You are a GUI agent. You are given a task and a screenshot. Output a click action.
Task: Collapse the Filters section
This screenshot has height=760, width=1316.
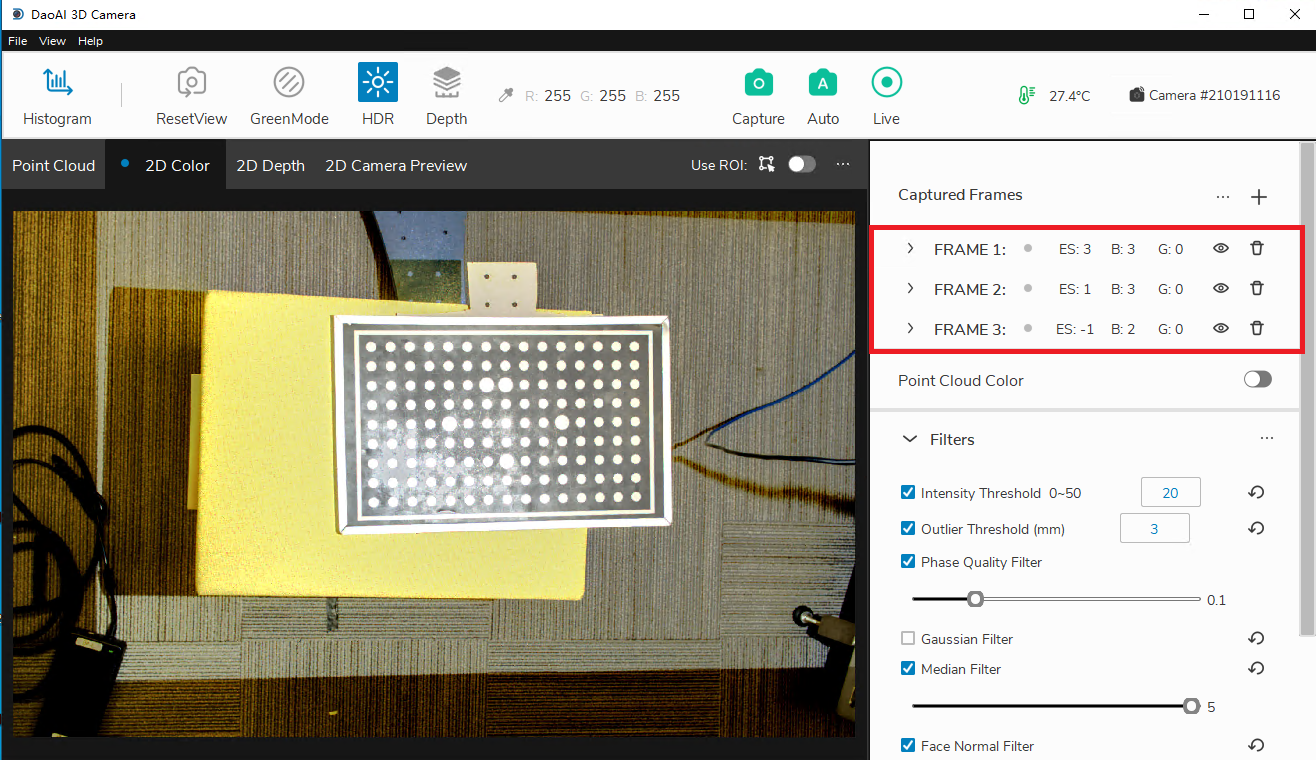(910, 439)
